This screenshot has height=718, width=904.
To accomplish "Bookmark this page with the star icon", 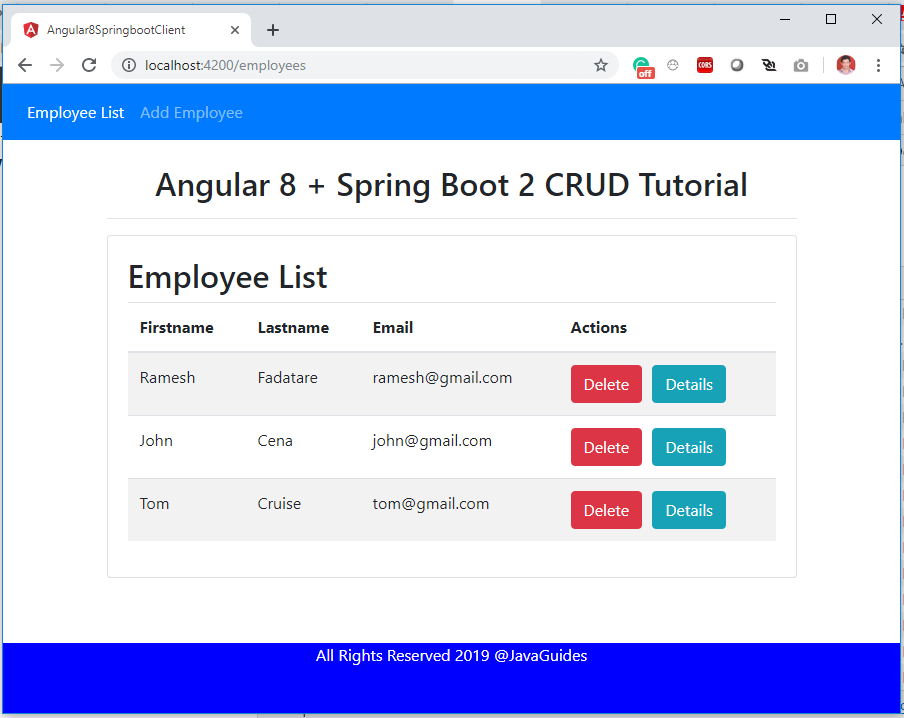I will pos(601,65).
